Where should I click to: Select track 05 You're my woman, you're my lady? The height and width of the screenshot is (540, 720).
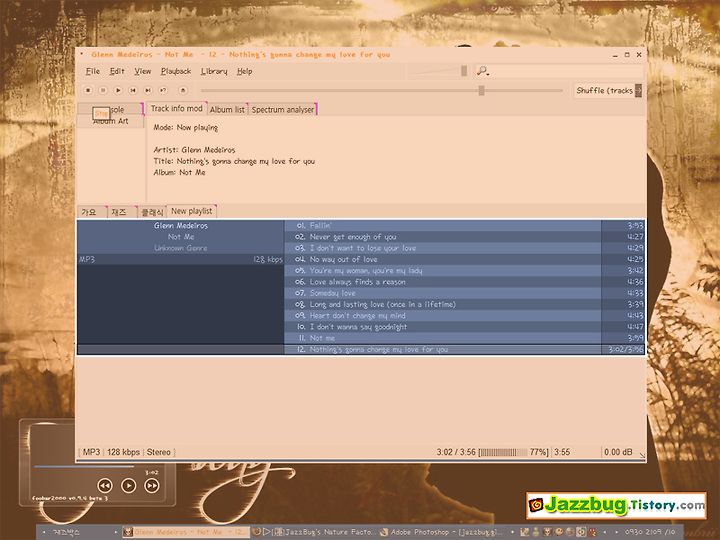tap(464, 270)
